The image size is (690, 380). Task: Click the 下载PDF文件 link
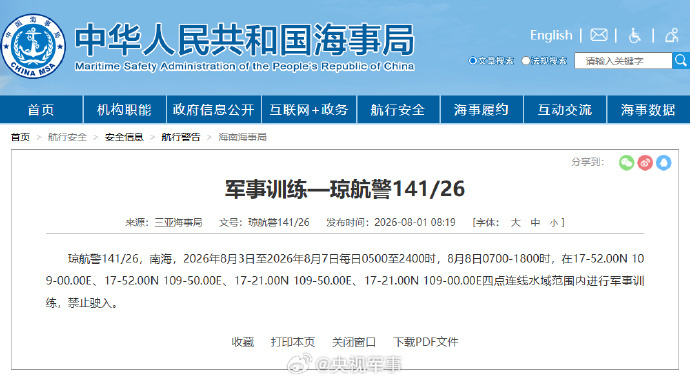tap(426, 342)
